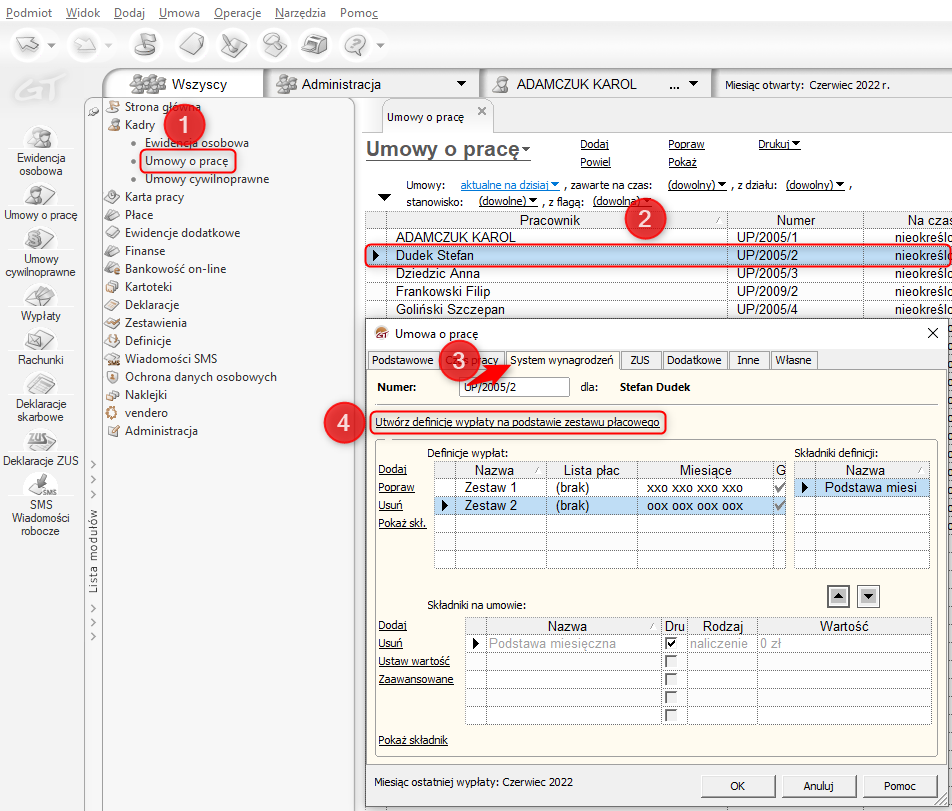Image resolution: width=952 pixels, height=811 pixels.
Task: Open SMS Wiadomości robocze icon
Action: (x=41, y=505)
